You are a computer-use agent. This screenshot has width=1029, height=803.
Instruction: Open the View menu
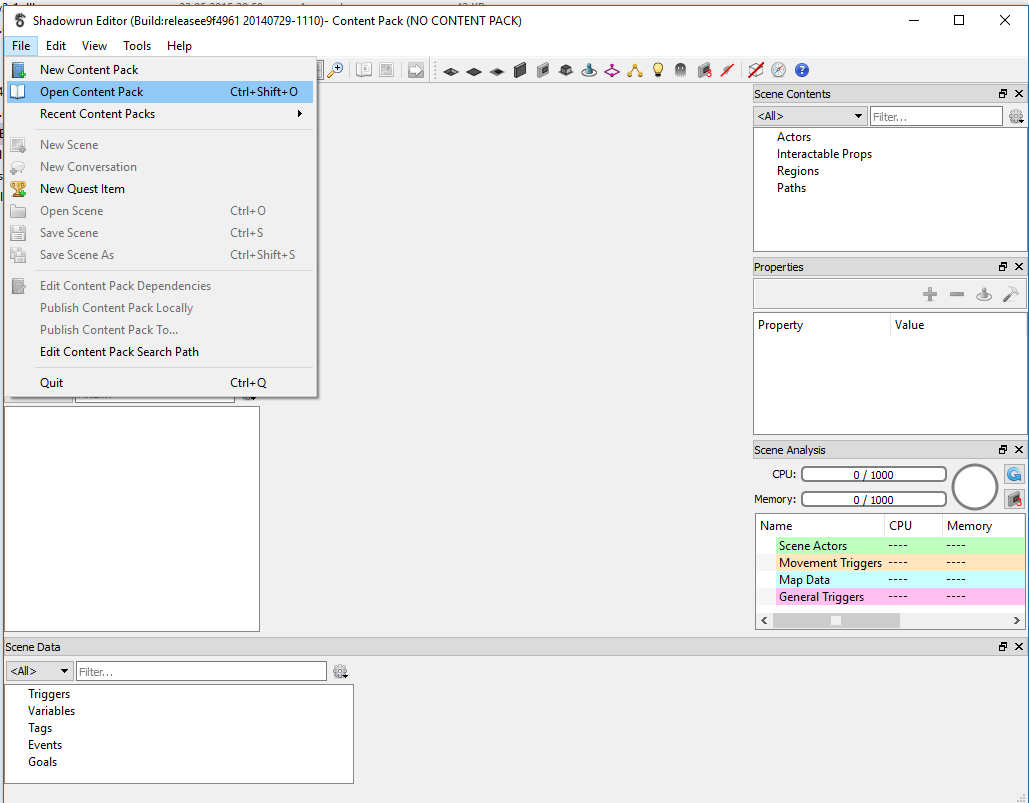click(94, 46)
